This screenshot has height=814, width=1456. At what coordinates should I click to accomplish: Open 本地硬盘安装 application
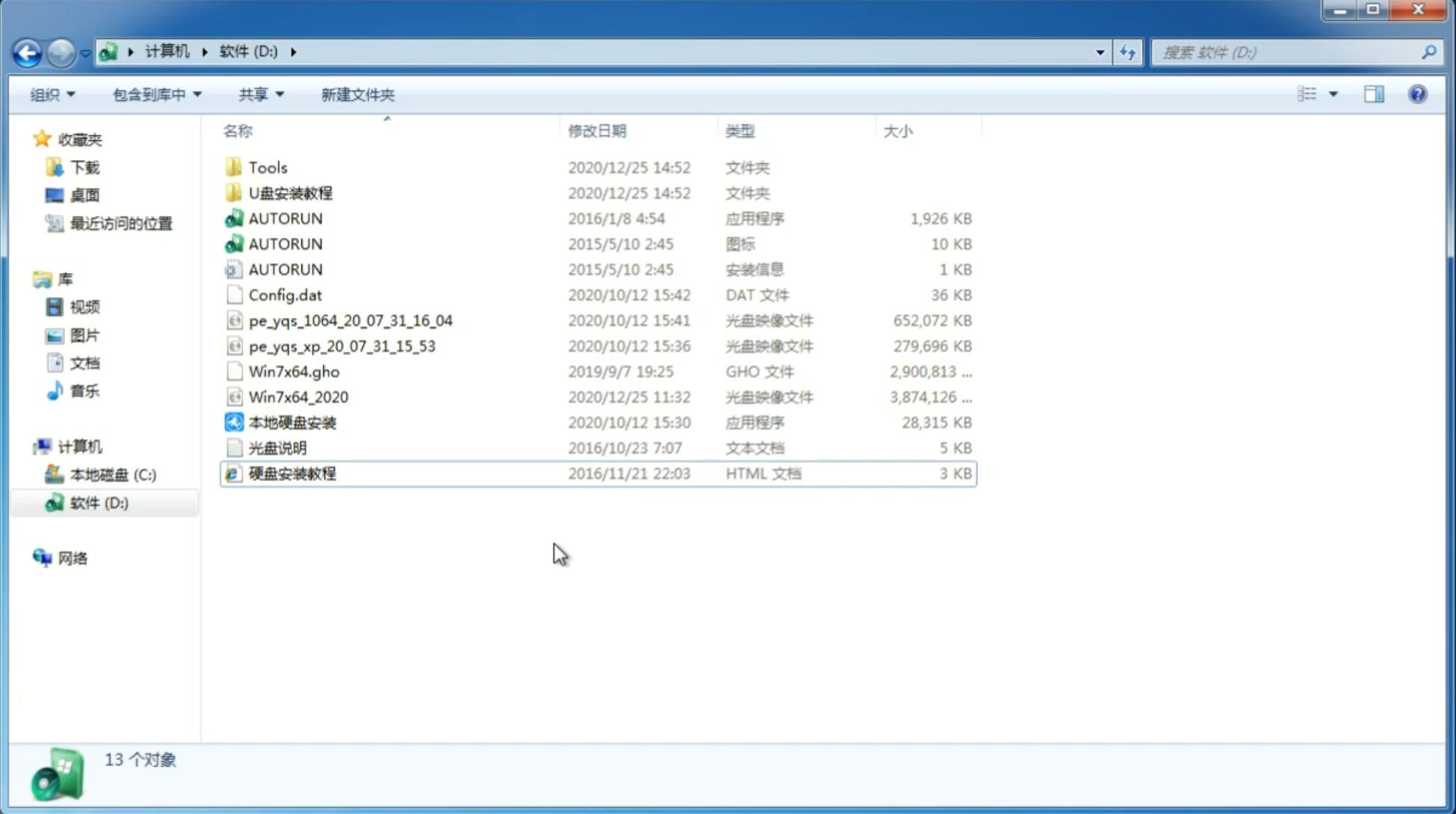click(x=292, y=422)
